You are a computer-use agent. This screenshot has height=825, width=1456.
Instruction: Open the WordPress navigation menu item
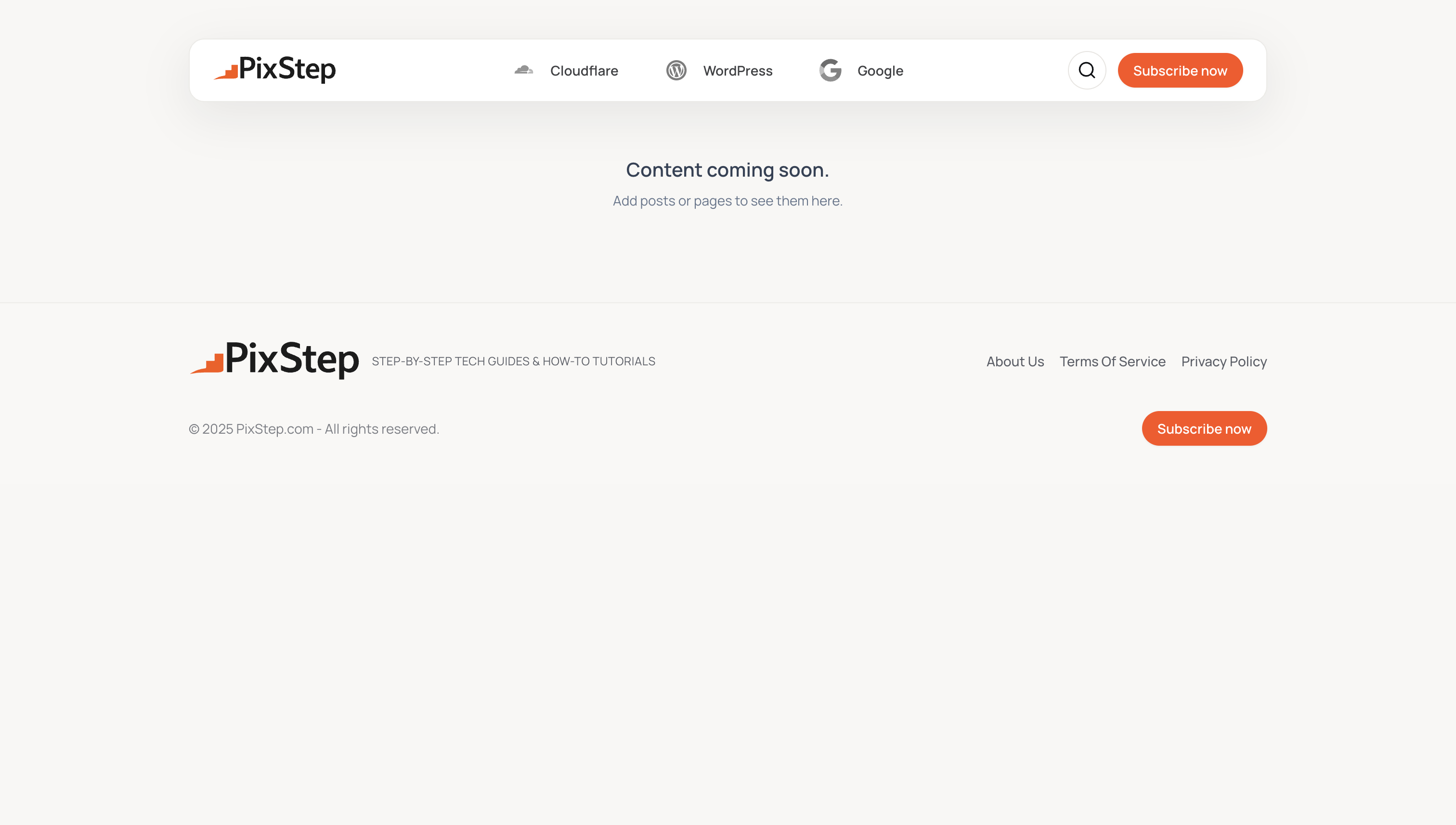[737, 70]
